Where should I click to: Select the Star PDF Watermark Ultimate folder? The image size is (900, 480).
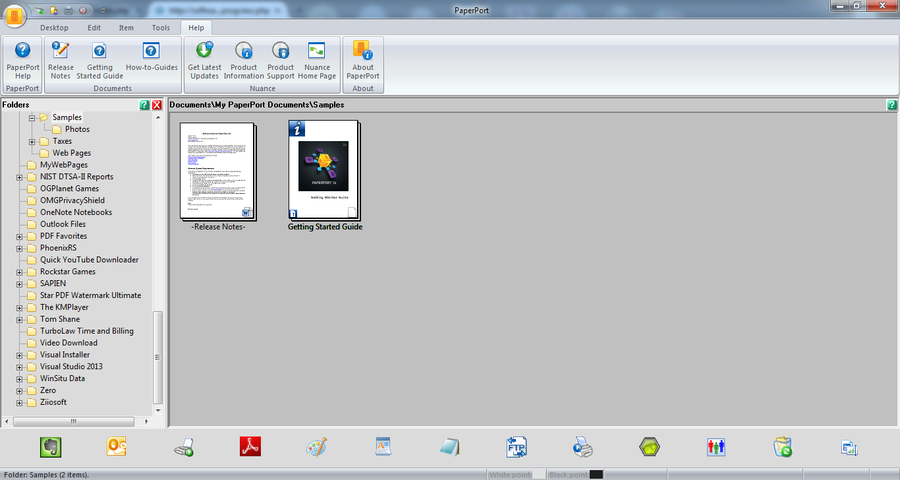(90, 295)
